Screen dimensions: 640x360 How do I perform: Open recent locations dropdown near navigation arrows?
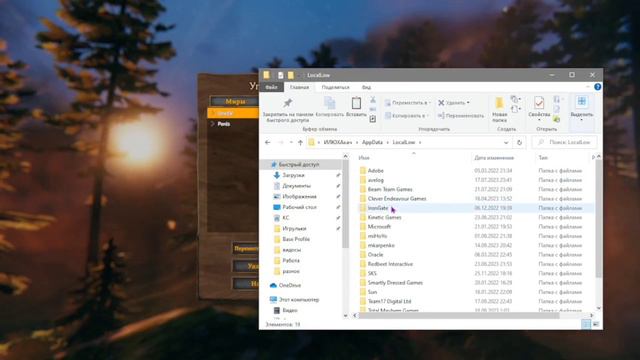pyautogui.click(x=291, y=142)
